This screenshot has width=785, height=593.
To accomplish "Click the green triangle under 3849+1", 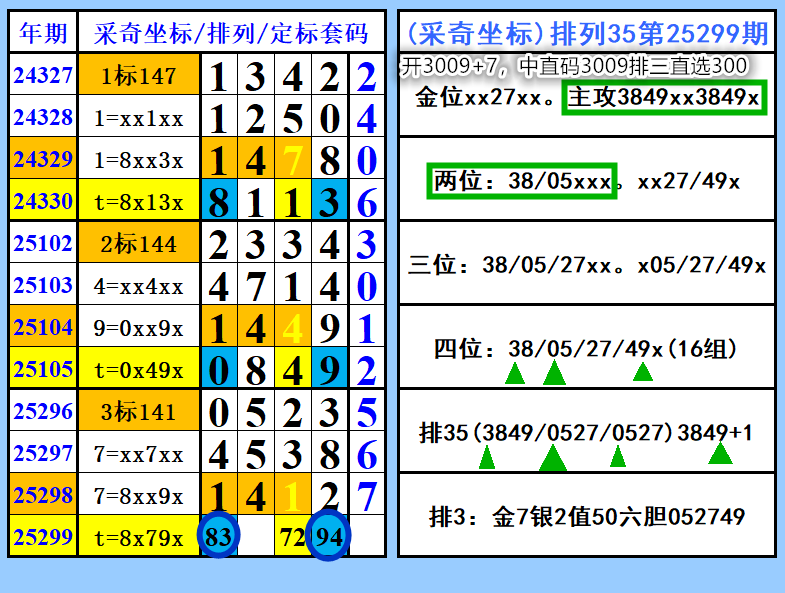I will point(720,453).
